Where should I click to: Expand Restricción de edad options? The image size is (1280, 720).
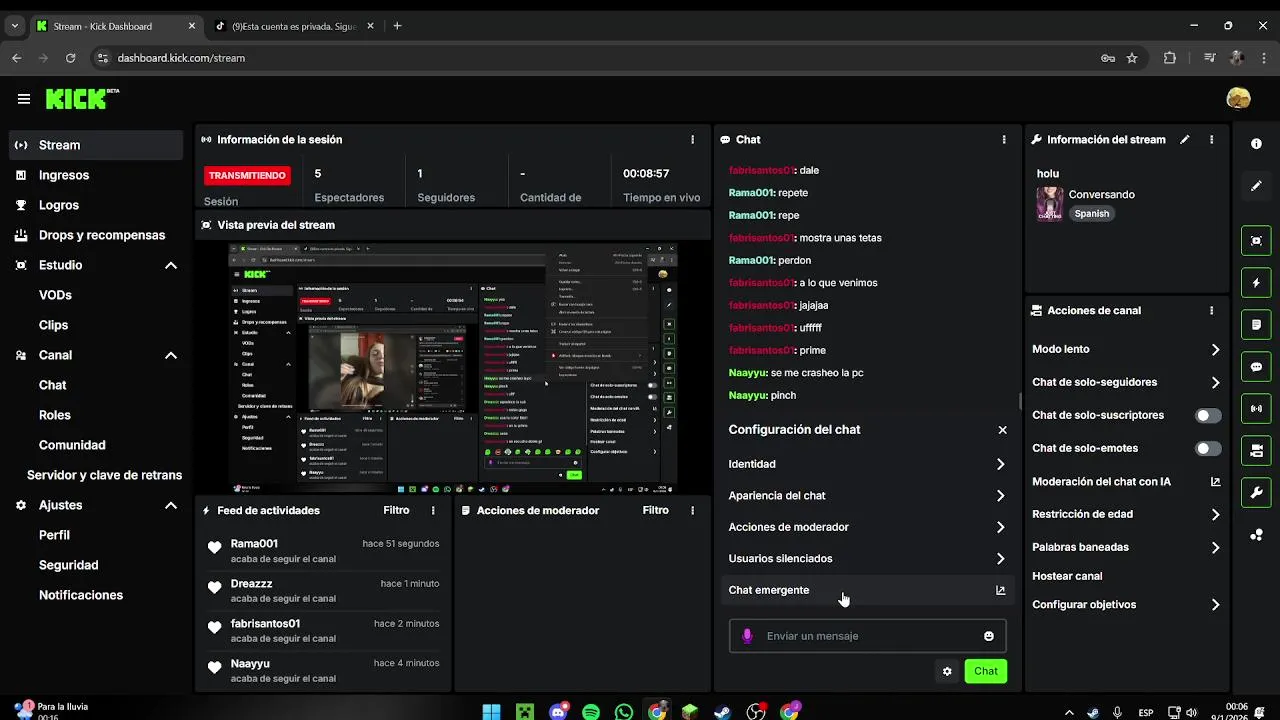coord(1126,514)
